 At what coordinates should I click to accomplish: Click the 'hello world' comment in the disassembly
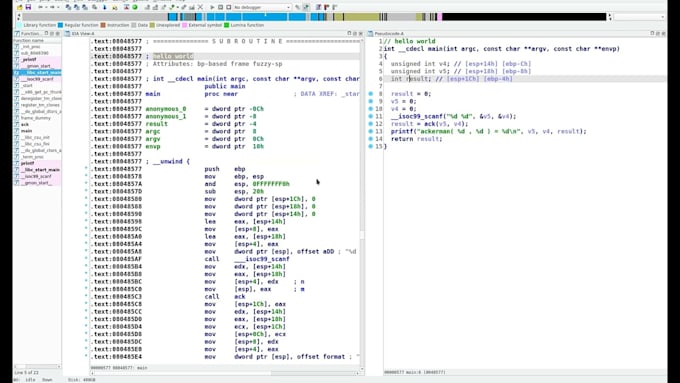[173, 56]
